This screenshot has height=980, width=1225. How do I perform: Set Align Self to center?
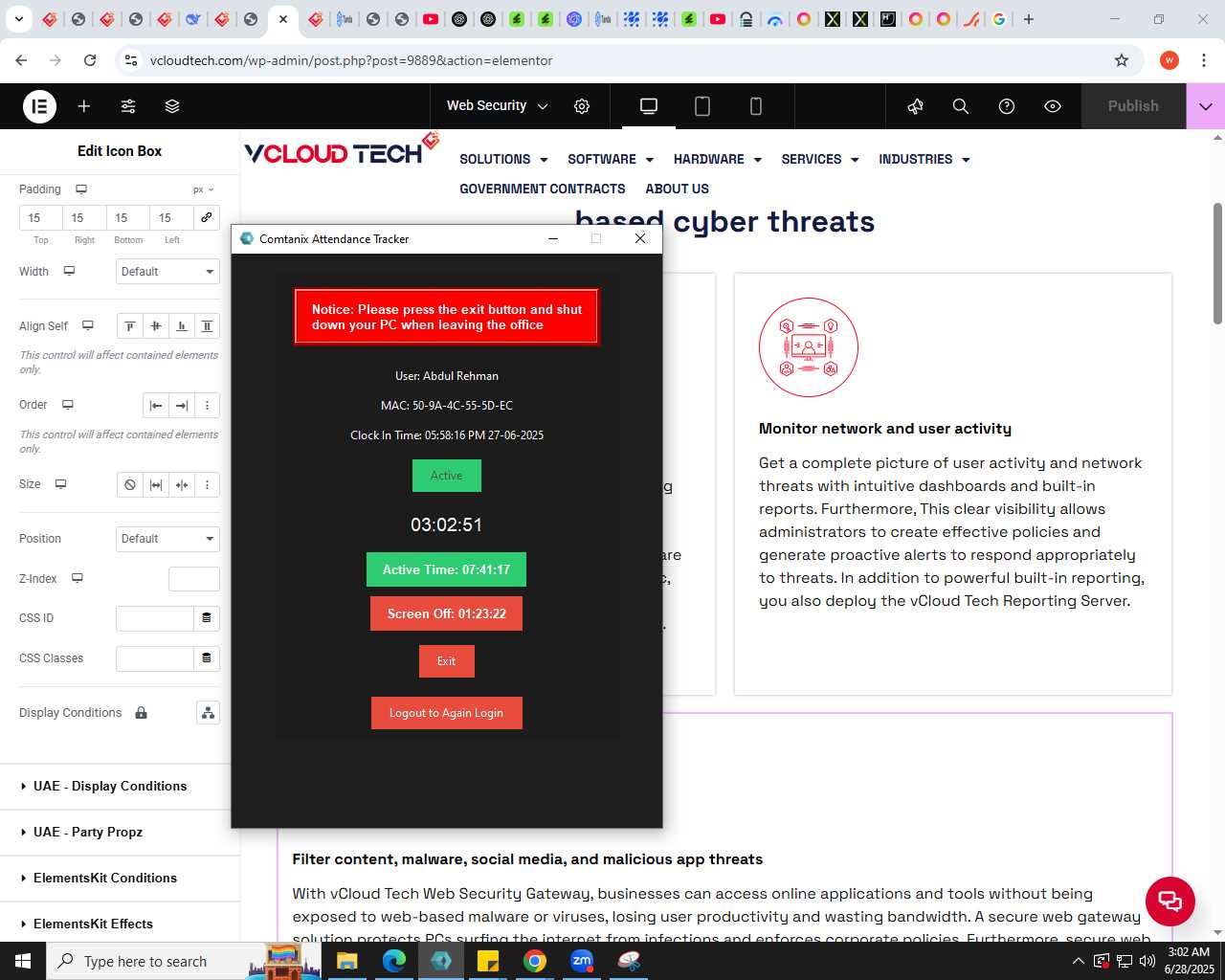point(156,326)
